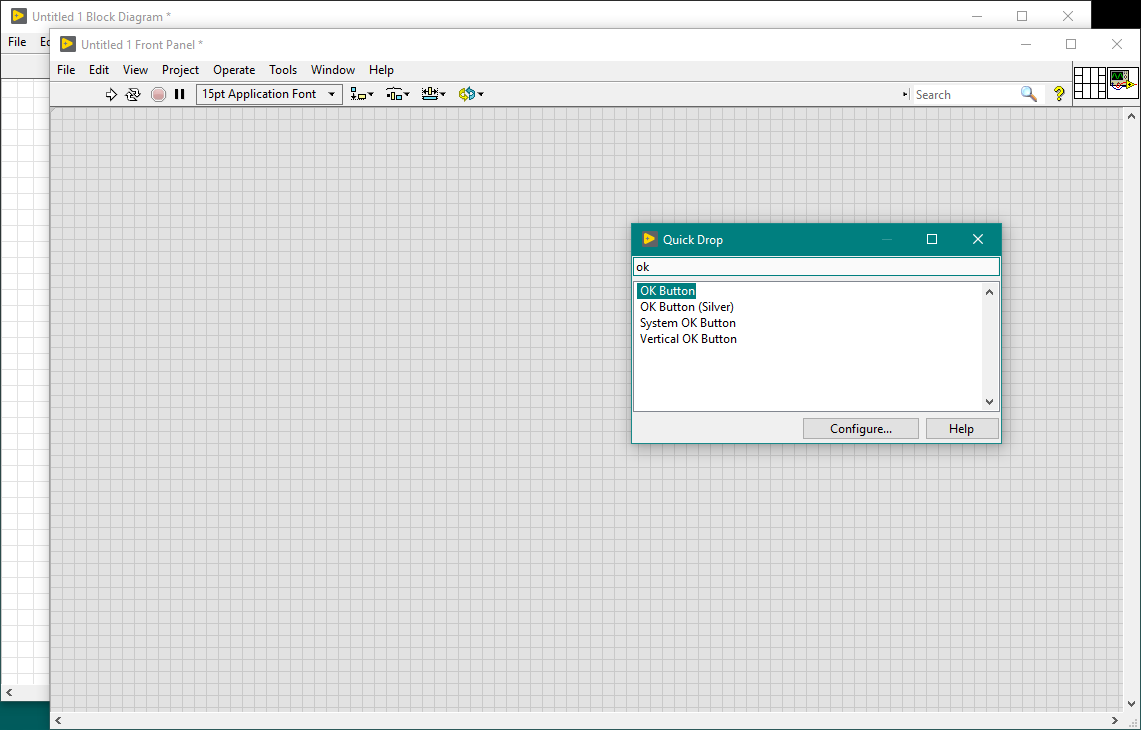Show Context Help with question mark icon
The height and width of the screenshot is (730, 1141).
(x=1059, y=94)
